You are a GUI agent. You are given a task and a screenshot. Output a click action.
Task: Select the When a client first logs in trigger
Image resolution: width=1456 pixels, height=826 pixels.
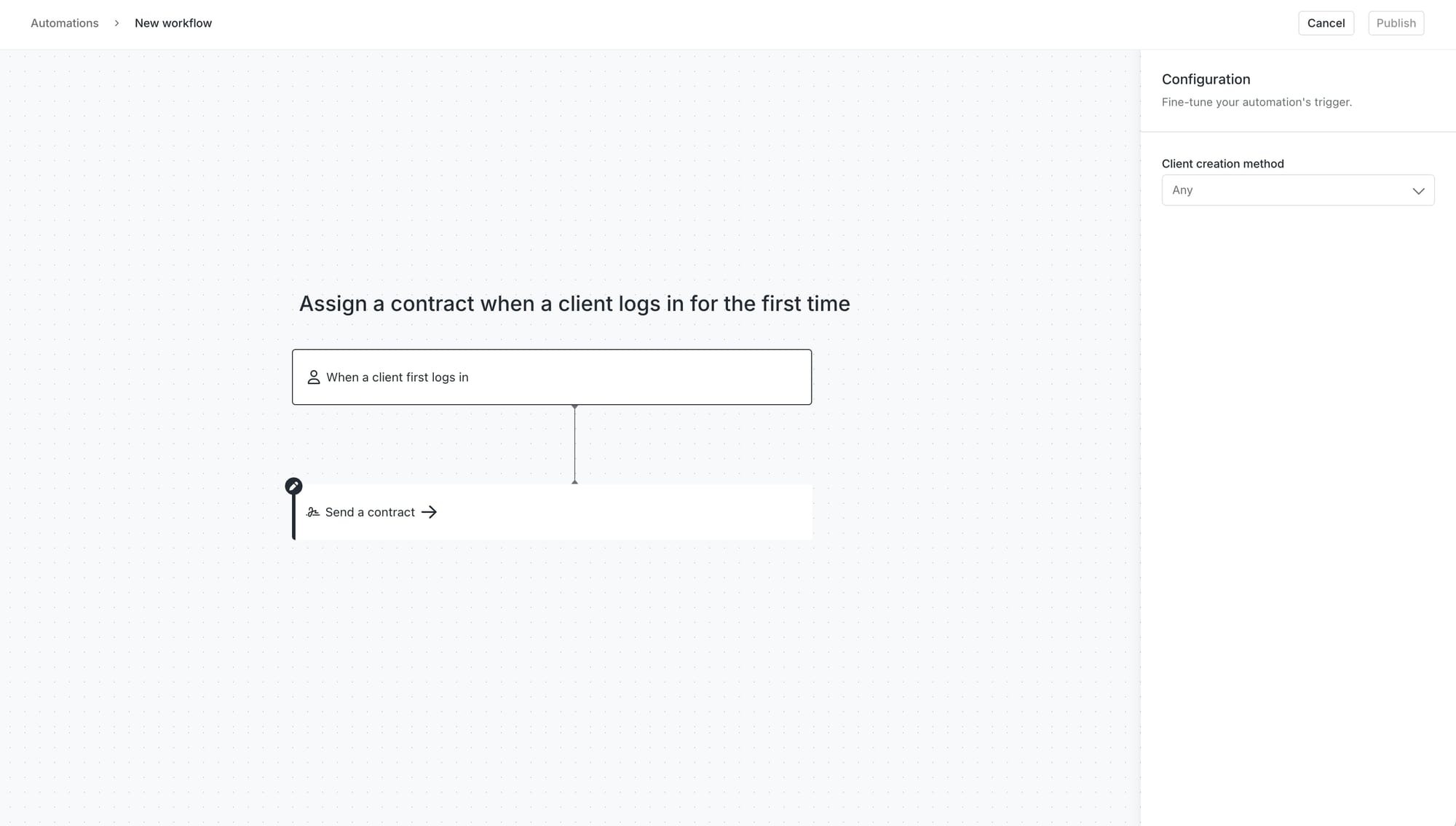551,377
